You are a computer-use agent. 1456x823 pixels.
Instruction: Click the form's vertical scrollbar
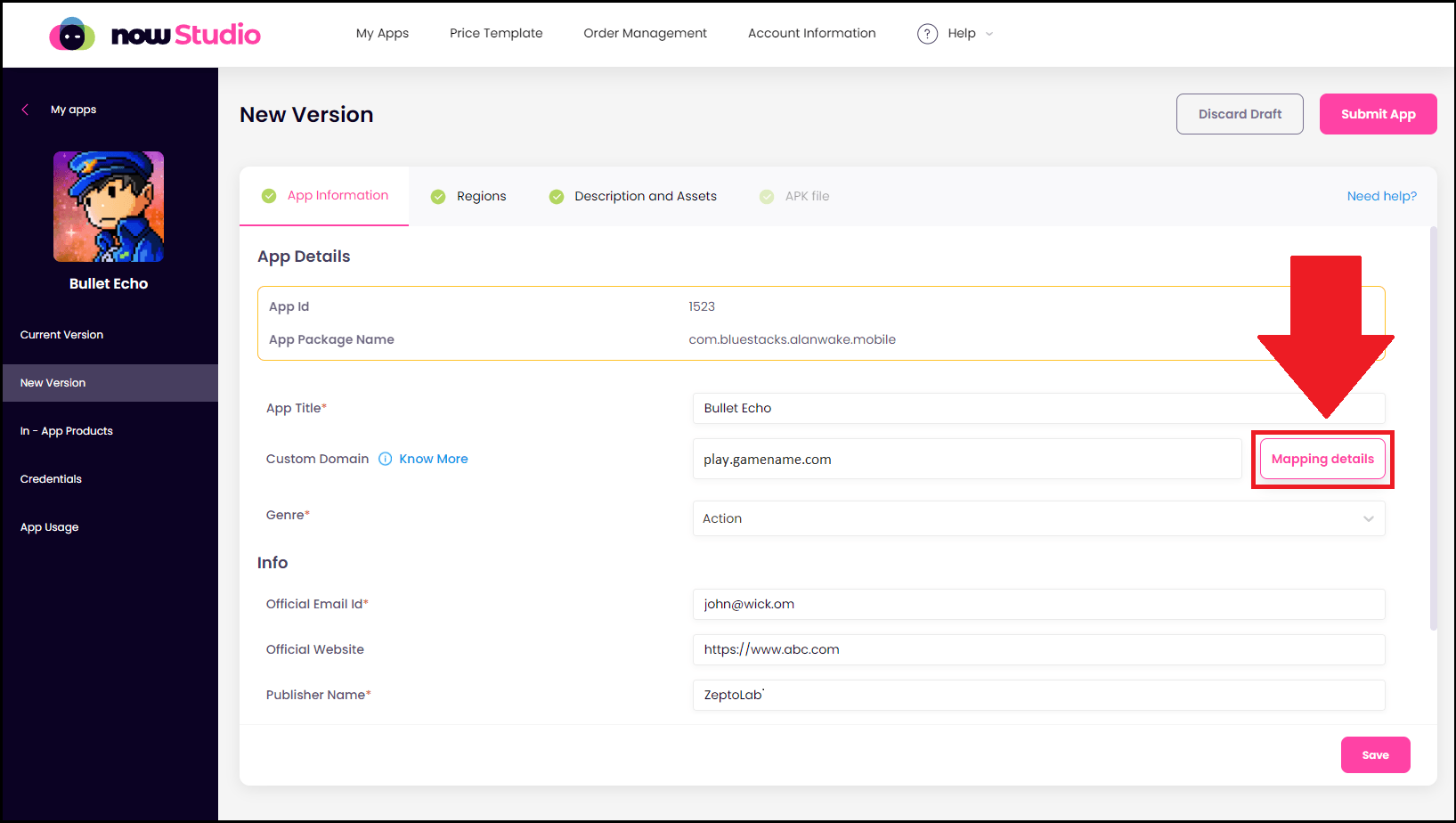(1433, 428)
